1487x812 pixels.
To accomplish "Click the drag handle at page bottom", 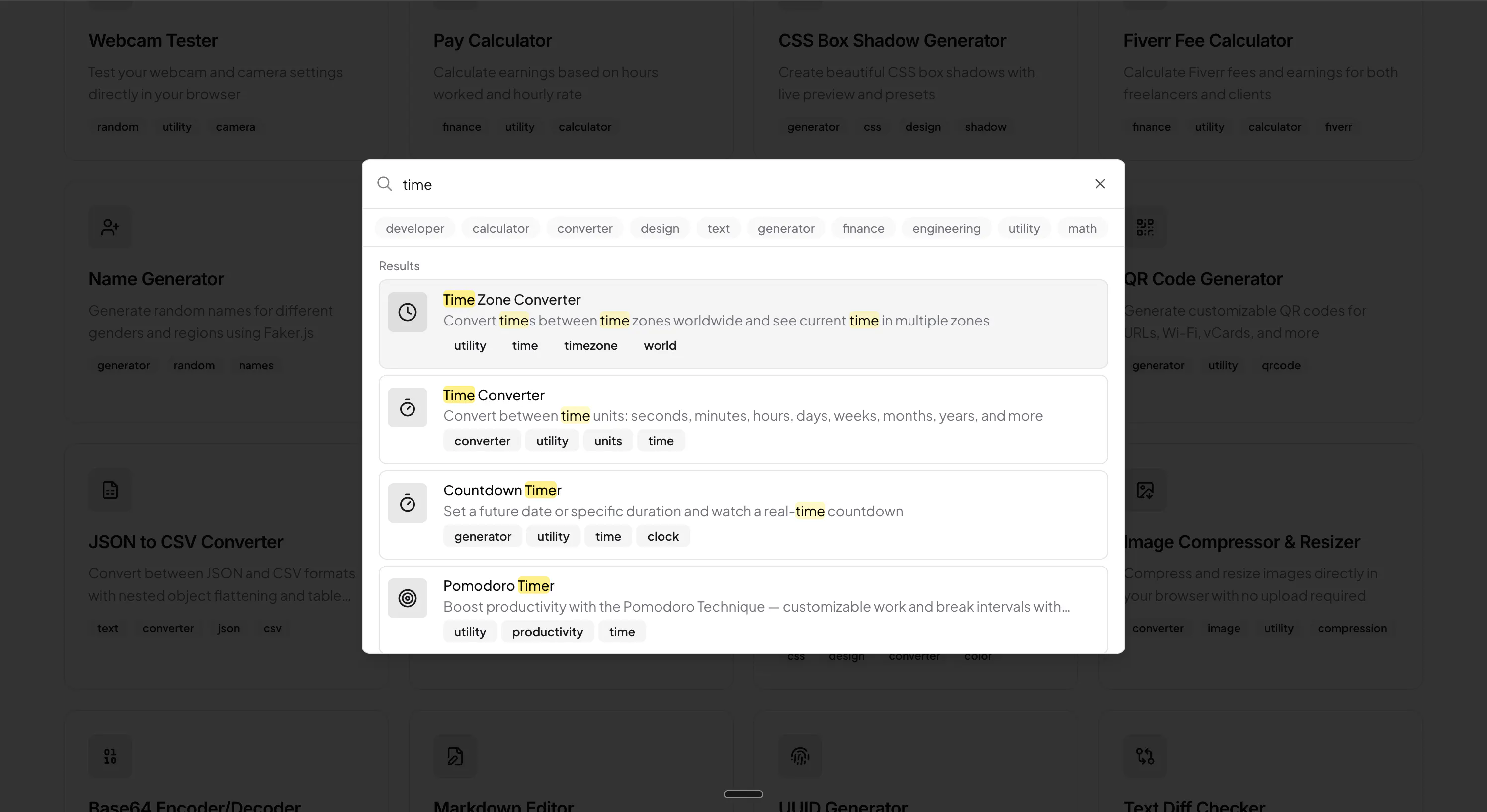I will pyautogui.click(x=743, y=794).
